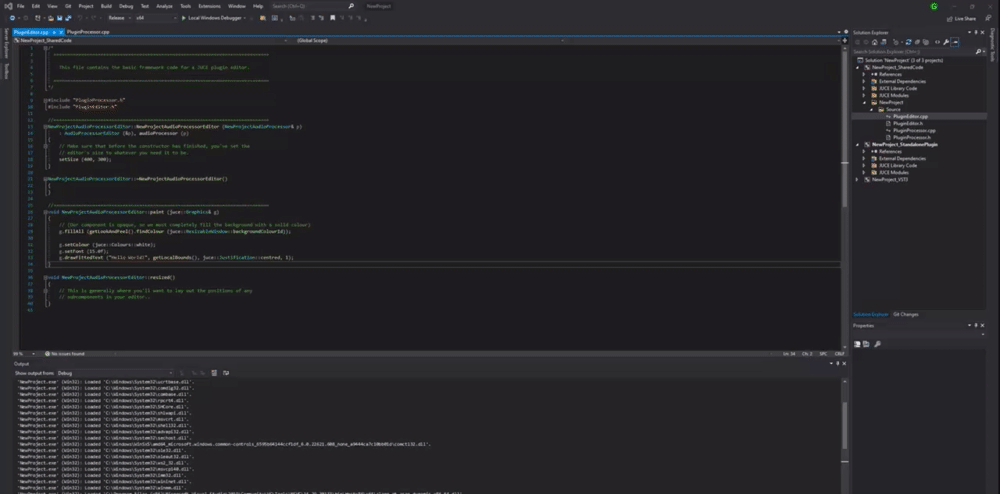The image size is (1000, 494).
Task: Pin the Solution Explorer panel
Action: tap(976, 32)
